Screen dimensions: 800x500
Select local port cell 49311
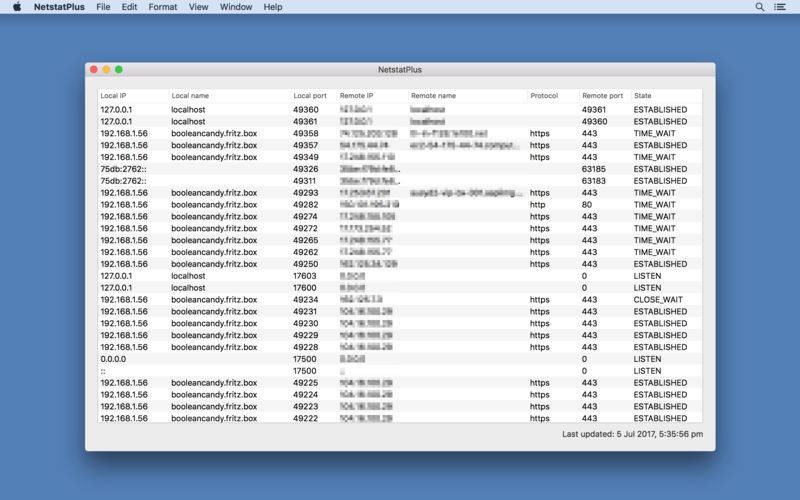304,181
